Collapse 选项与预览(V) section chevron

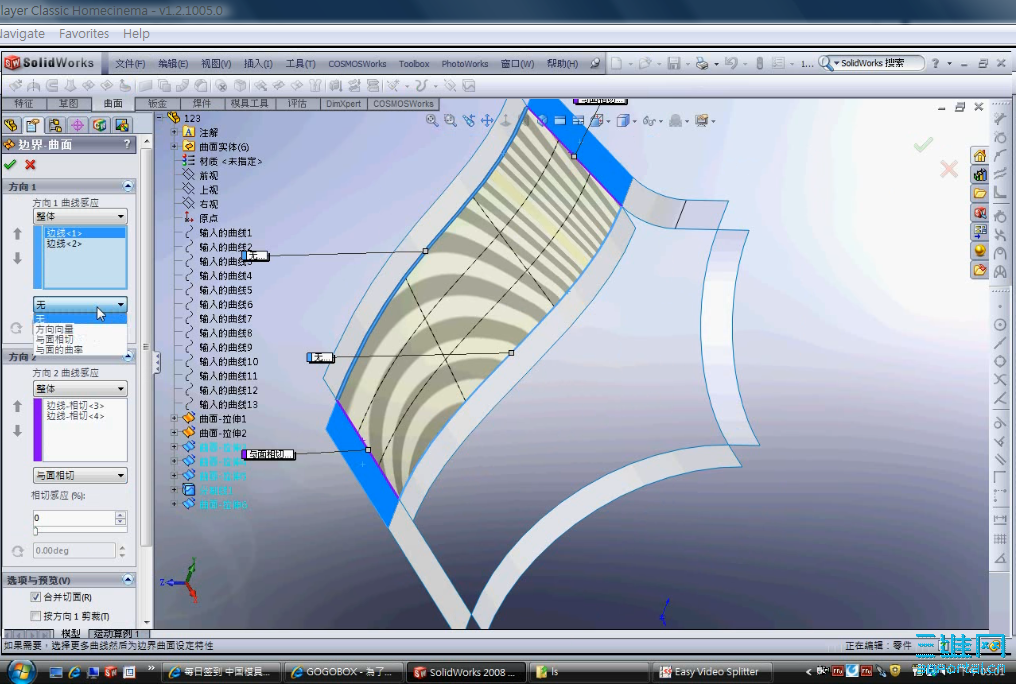pyautogui.click(x=128, y=579)
